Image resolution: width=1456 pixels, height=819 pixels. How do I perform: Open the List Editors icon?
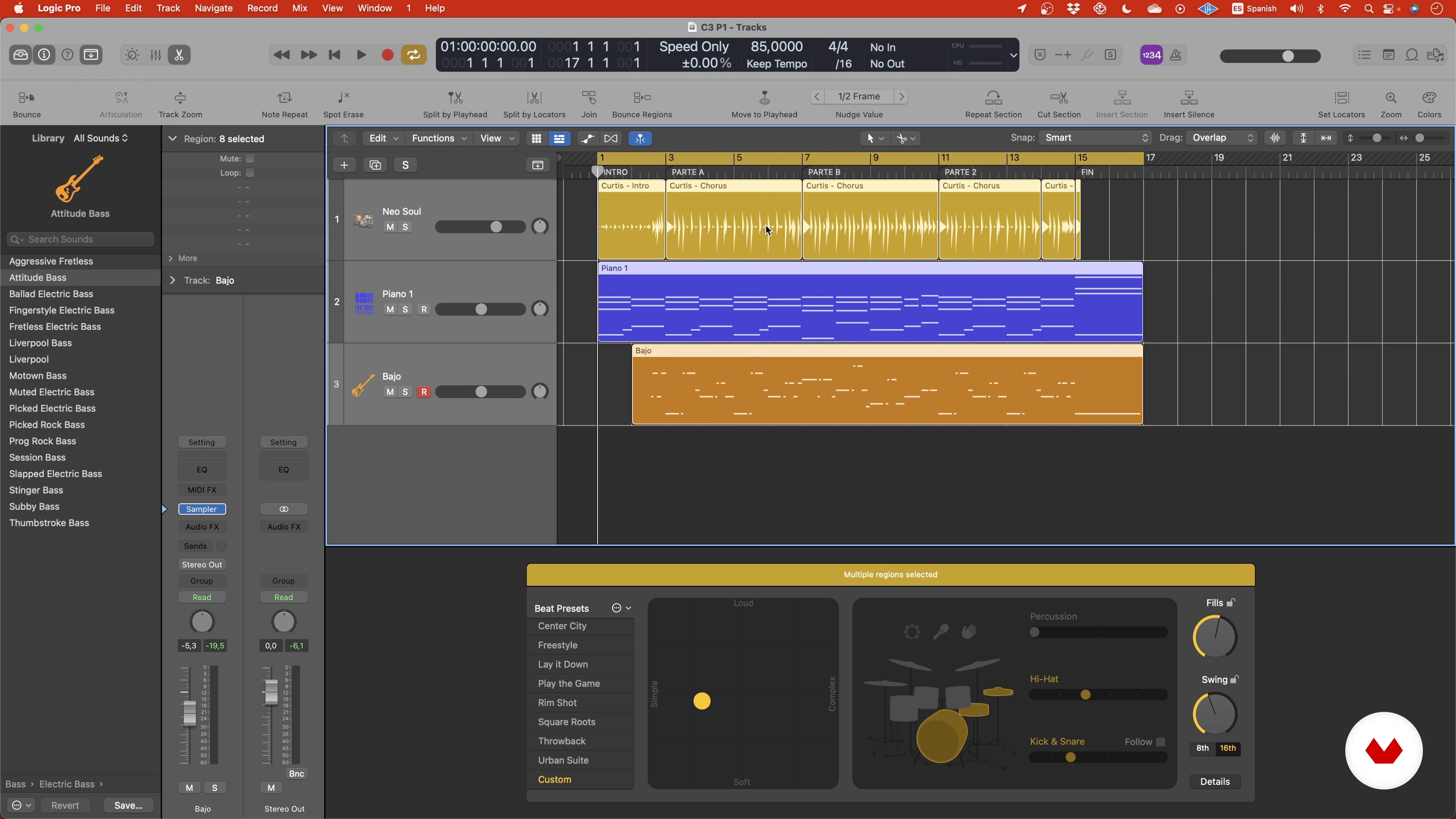[x=1365, y=55]
